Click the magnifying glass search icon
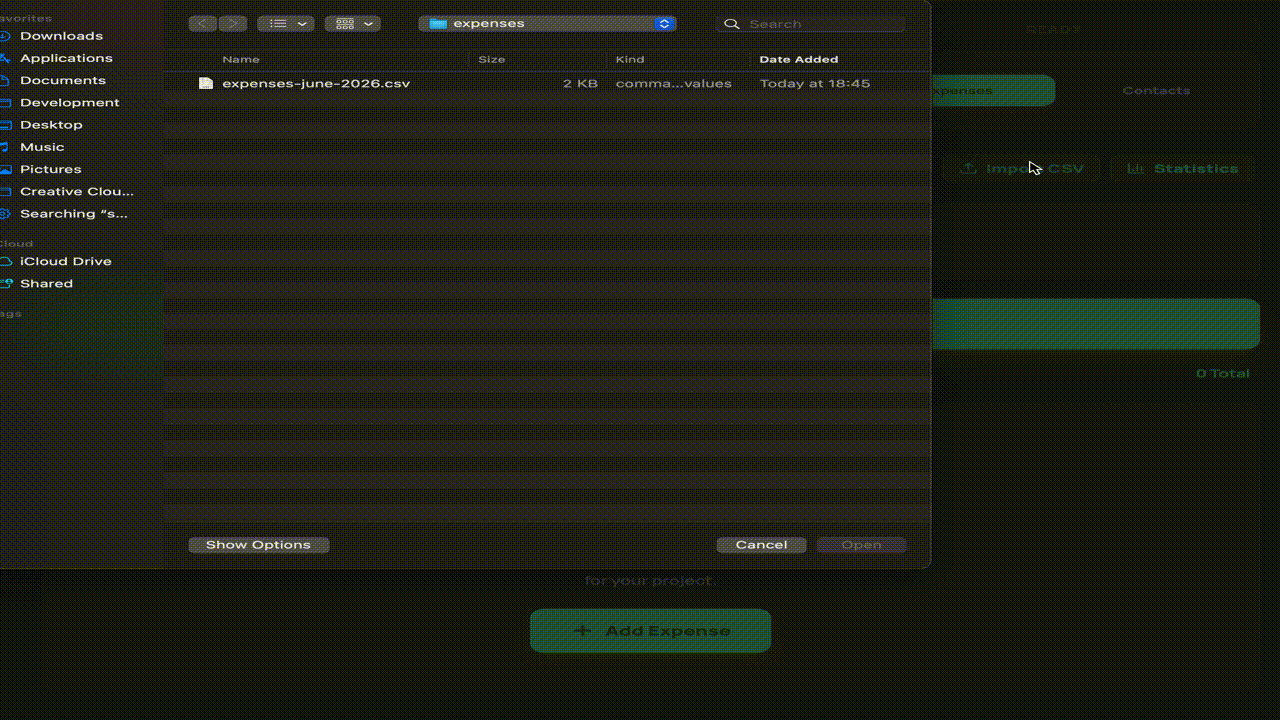 click(x=732, y=24)
